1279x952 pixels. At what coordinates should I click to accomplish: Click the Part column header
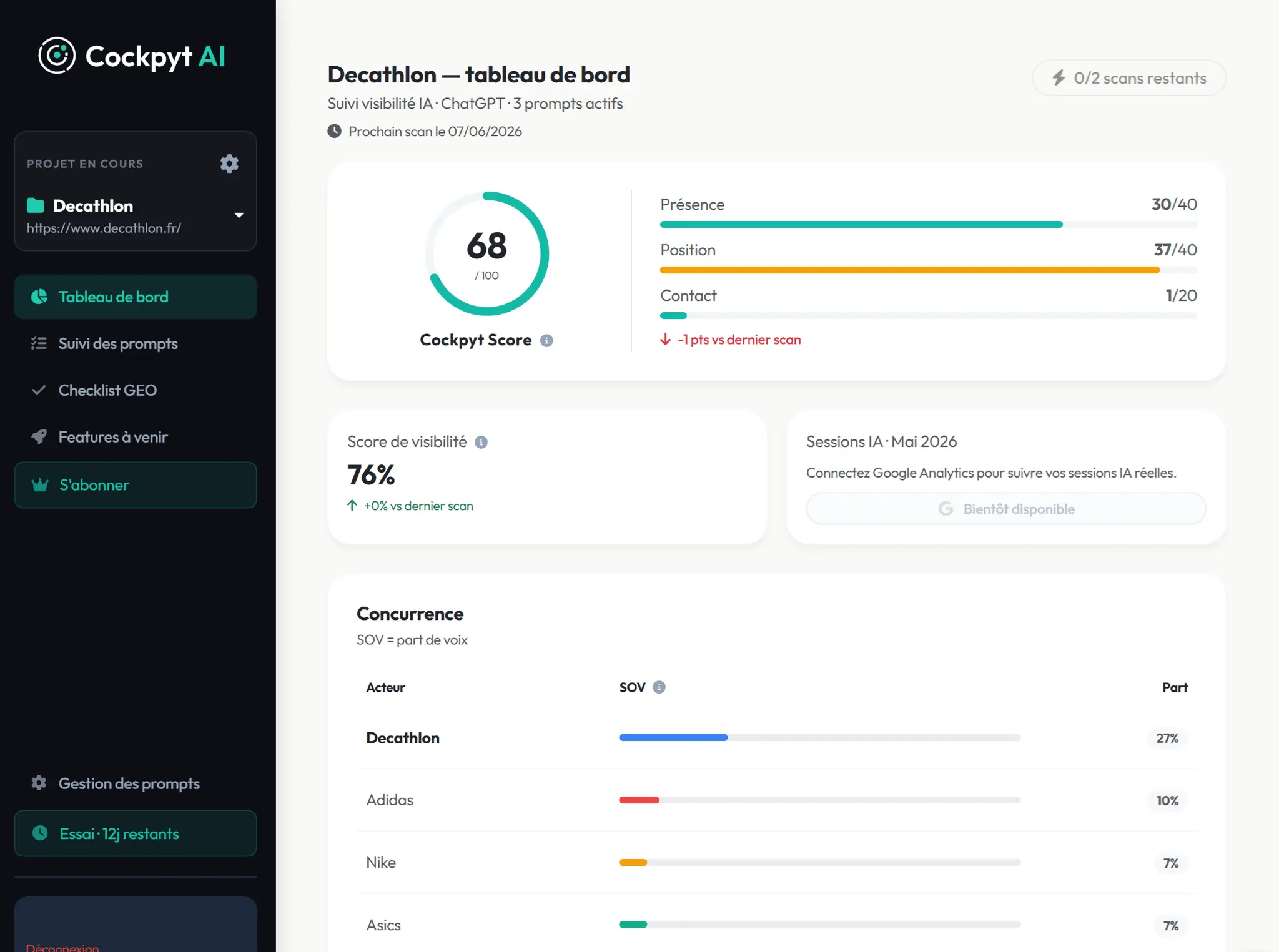pyautogui.click(x=1175, y=687)
